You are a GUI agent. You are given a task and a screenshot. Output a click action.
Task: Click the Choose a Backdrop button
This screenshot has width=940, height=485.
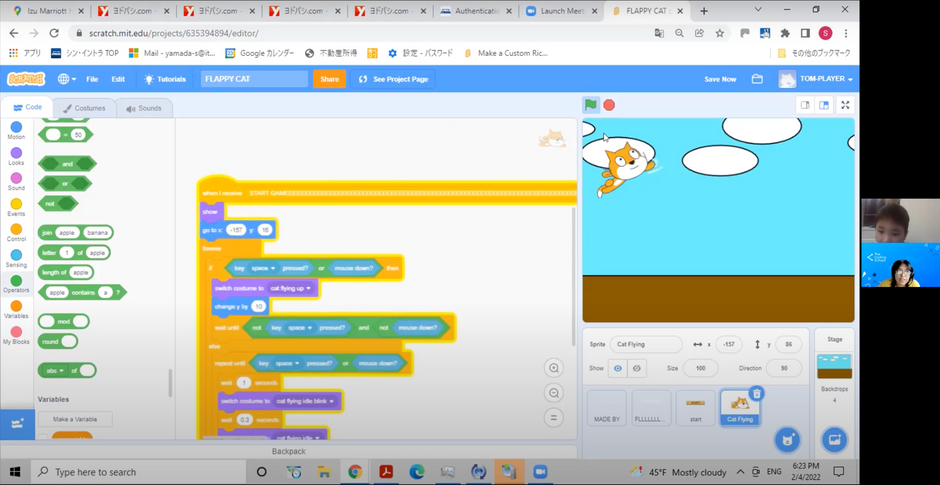(834, 439)
